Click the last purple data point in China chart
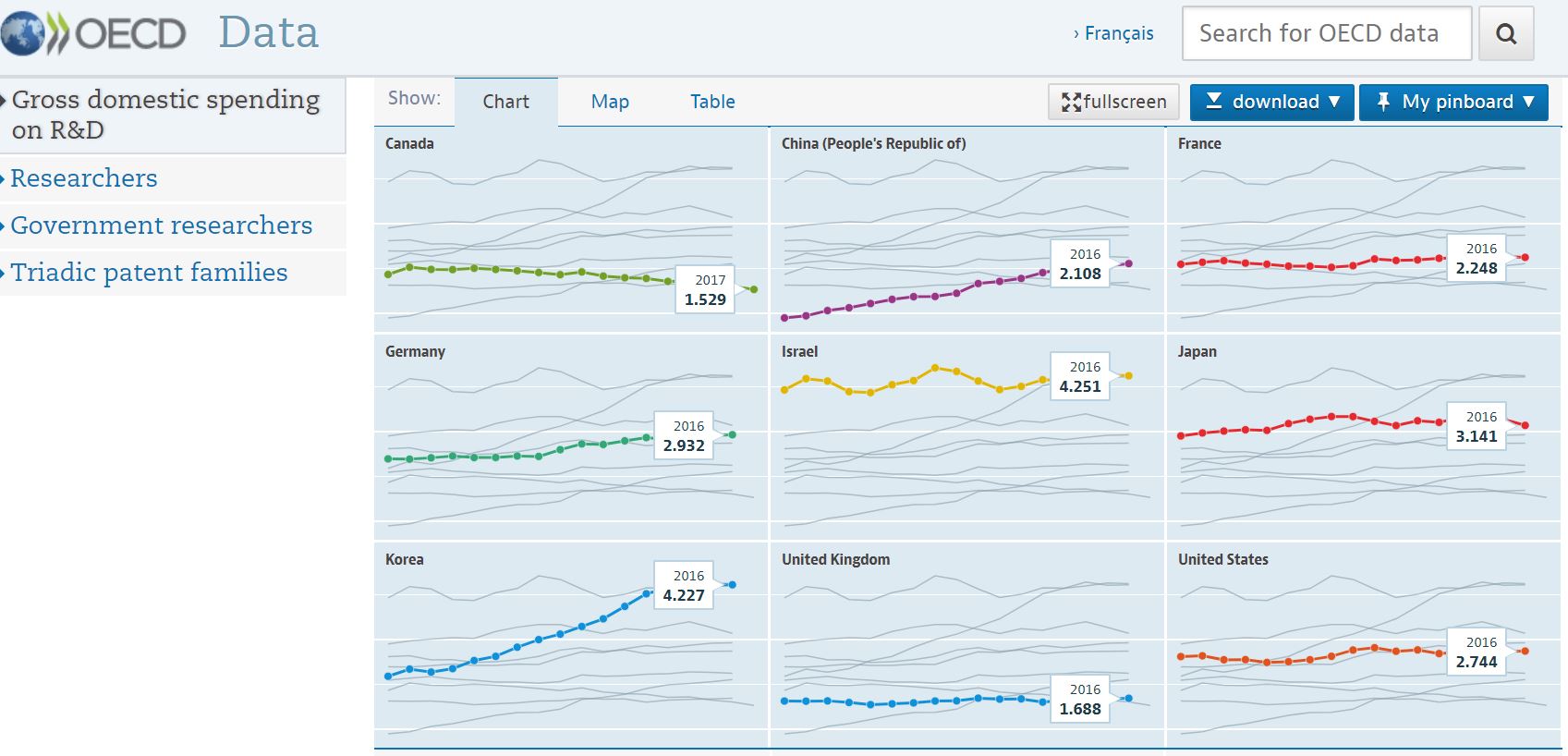Image resolution: width=1568 pixels, height=756 pixels. [1128, 263]
